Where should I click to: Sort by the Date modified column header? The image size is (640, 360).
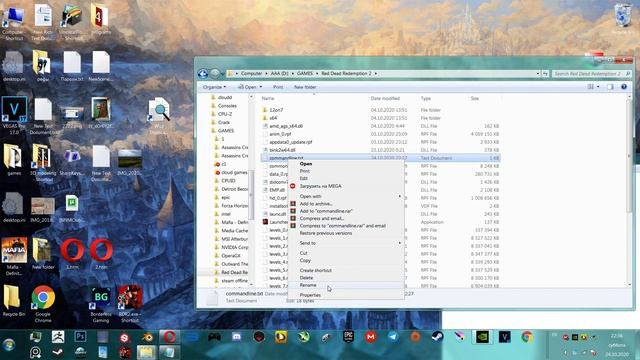click(x=385, y=98)
